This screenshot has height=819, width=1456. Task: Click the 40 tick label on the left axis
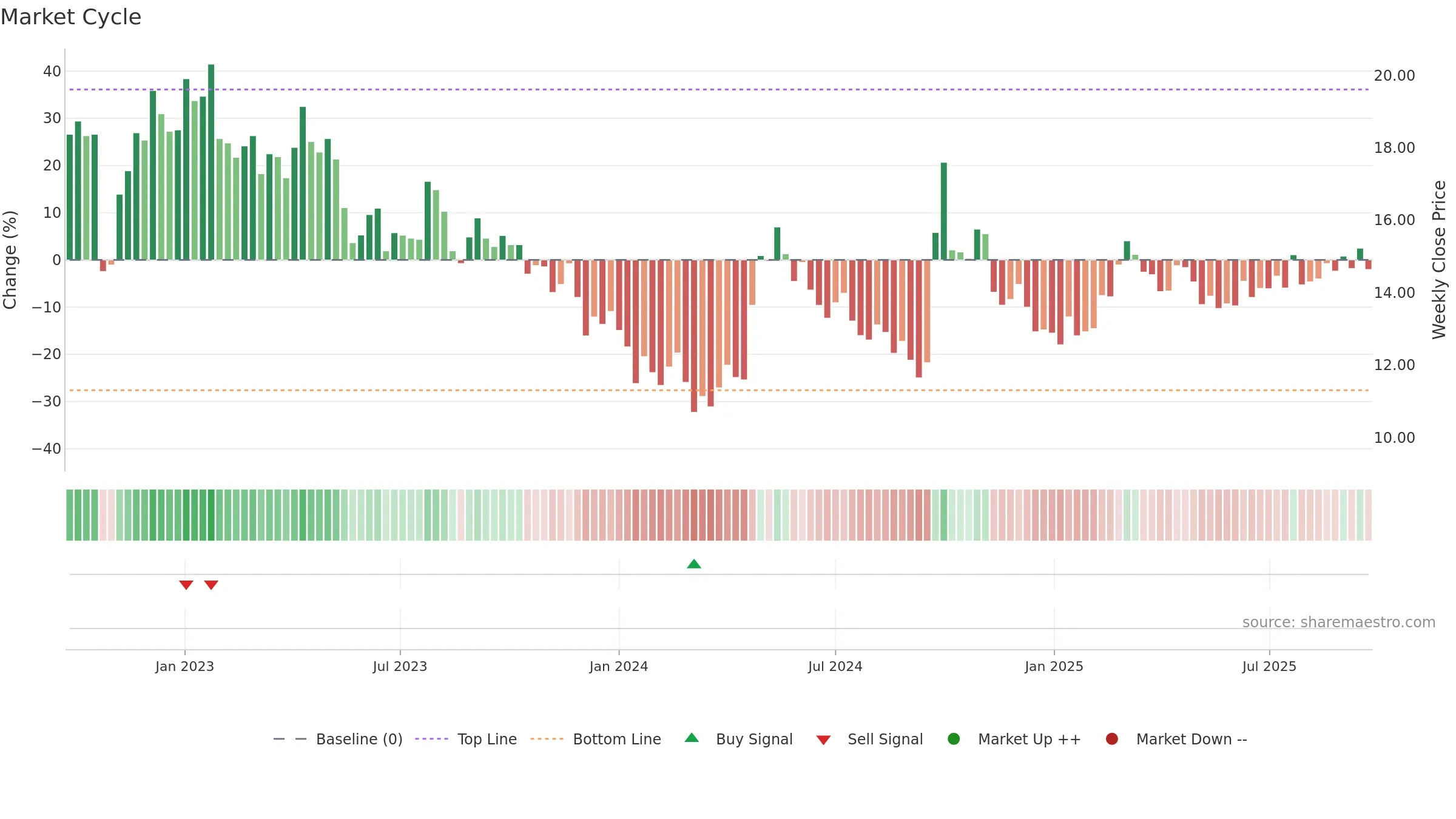pyautogui.click(x=52, y=72)
